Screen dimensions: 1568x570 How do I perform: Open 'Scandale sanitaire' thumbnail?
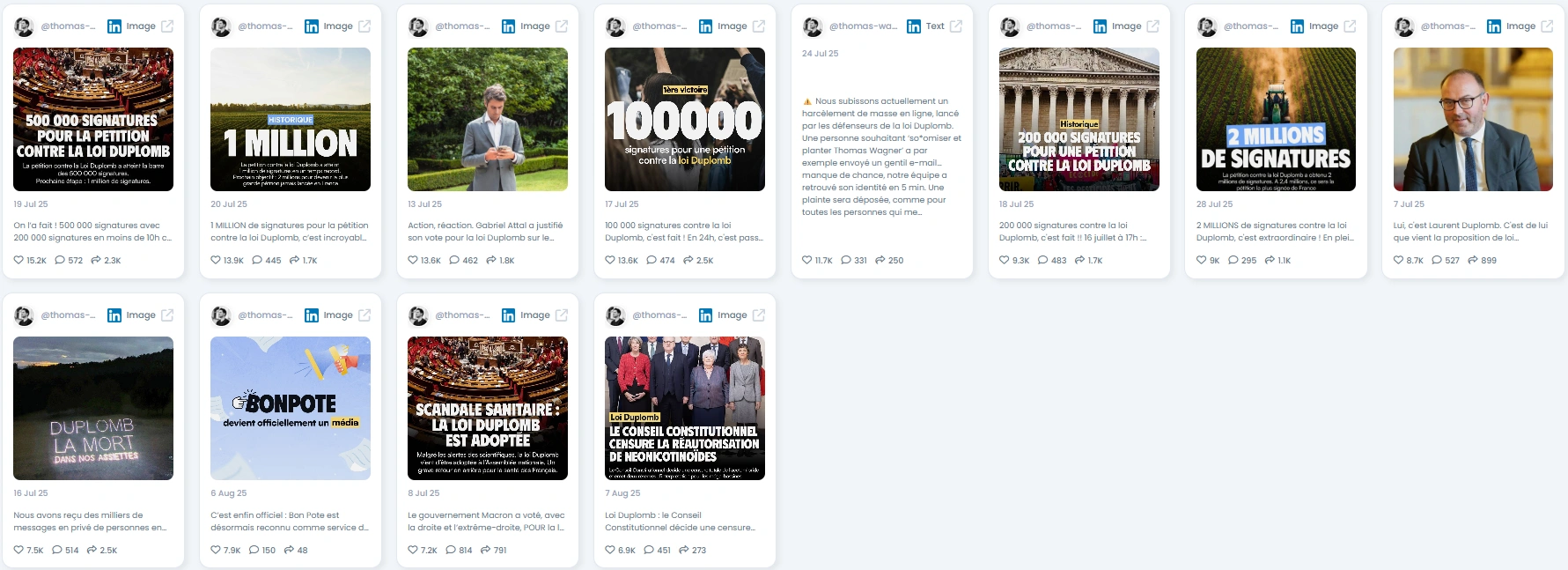point(488,408)
